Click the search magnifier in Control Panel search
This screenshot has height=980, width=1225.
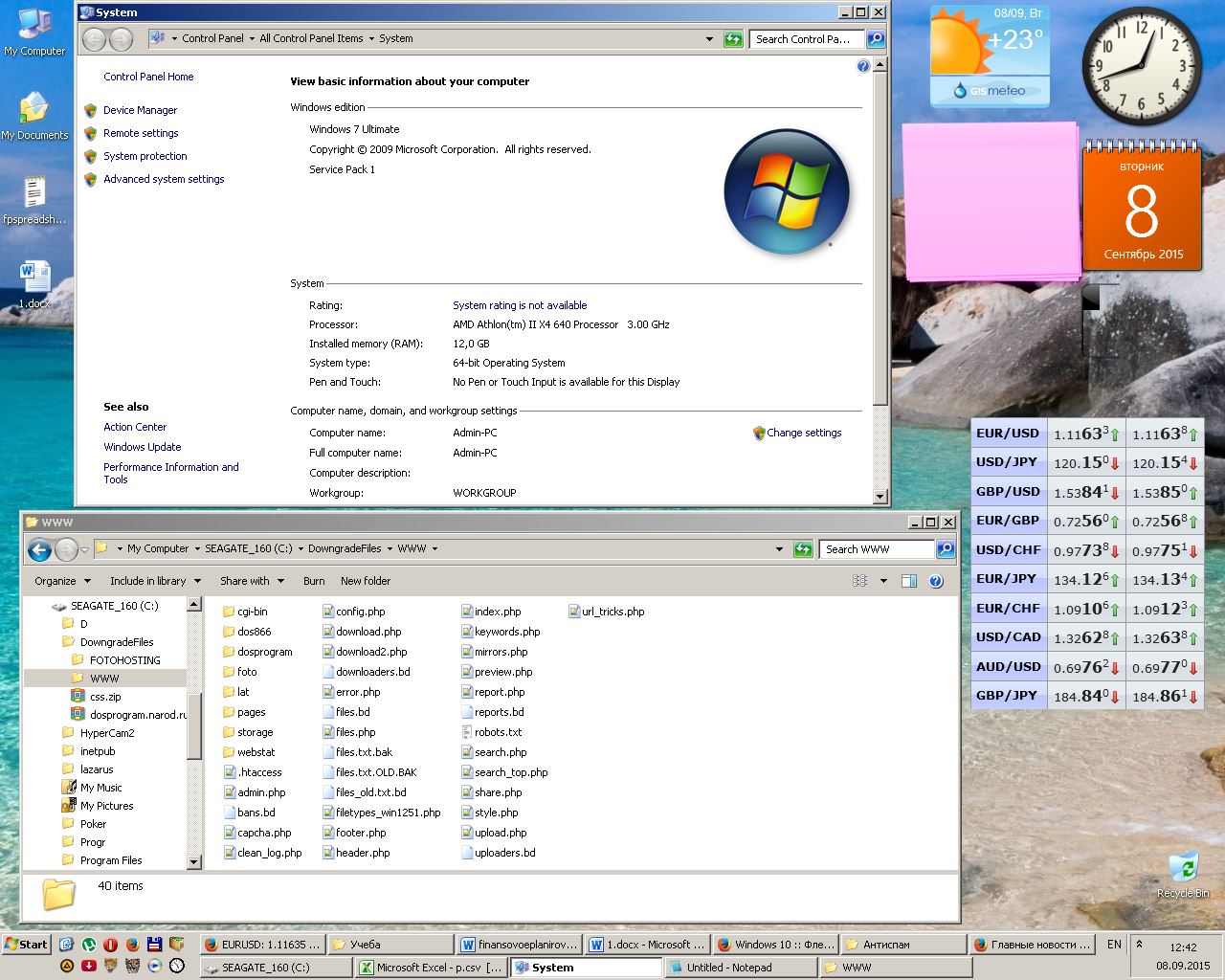point(875,39)
